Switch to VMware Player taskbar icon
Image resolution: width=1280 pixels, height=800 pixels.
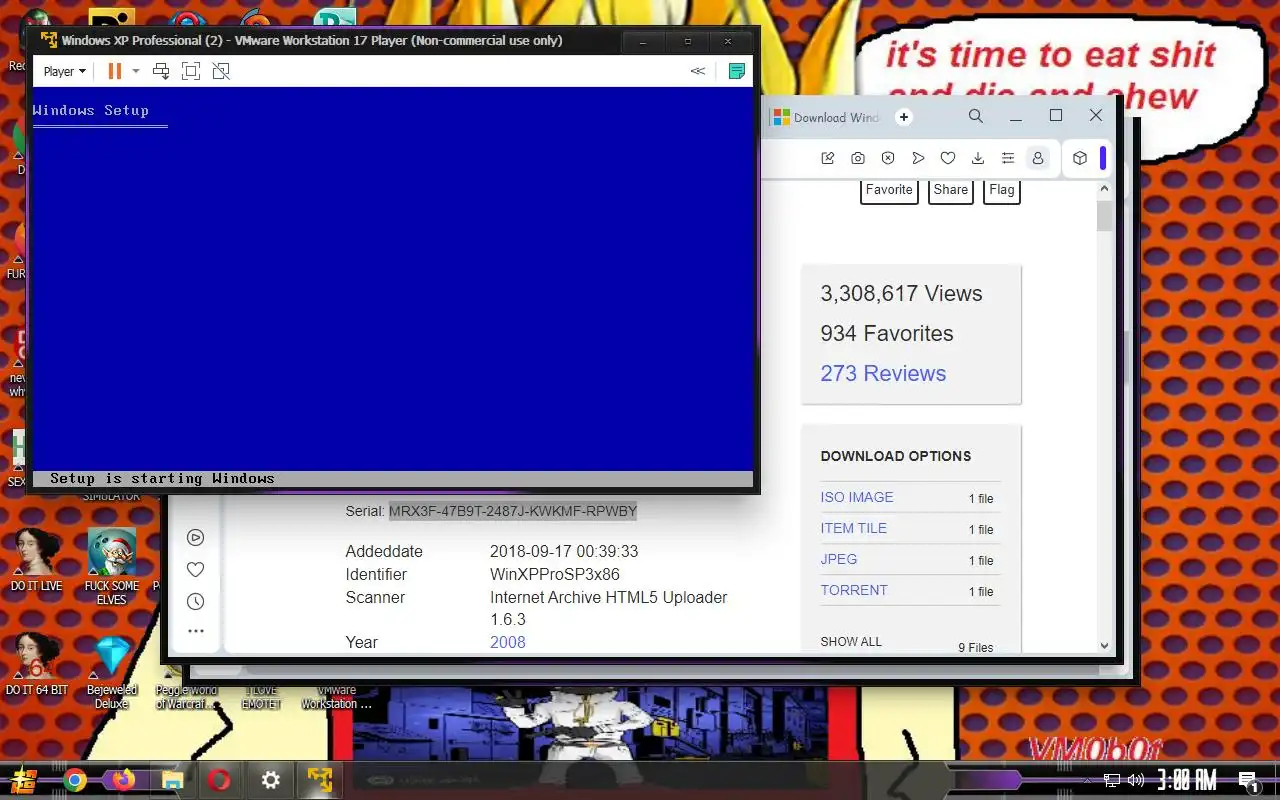[320, 780]
